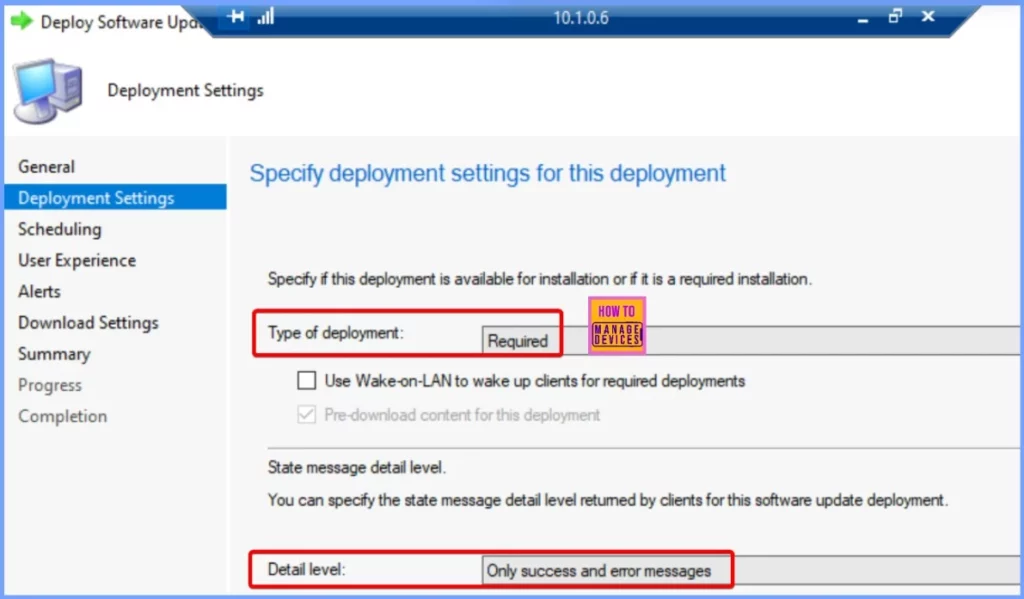
Task: Open the Download Settings wizard page
Action: coord(88,323)
